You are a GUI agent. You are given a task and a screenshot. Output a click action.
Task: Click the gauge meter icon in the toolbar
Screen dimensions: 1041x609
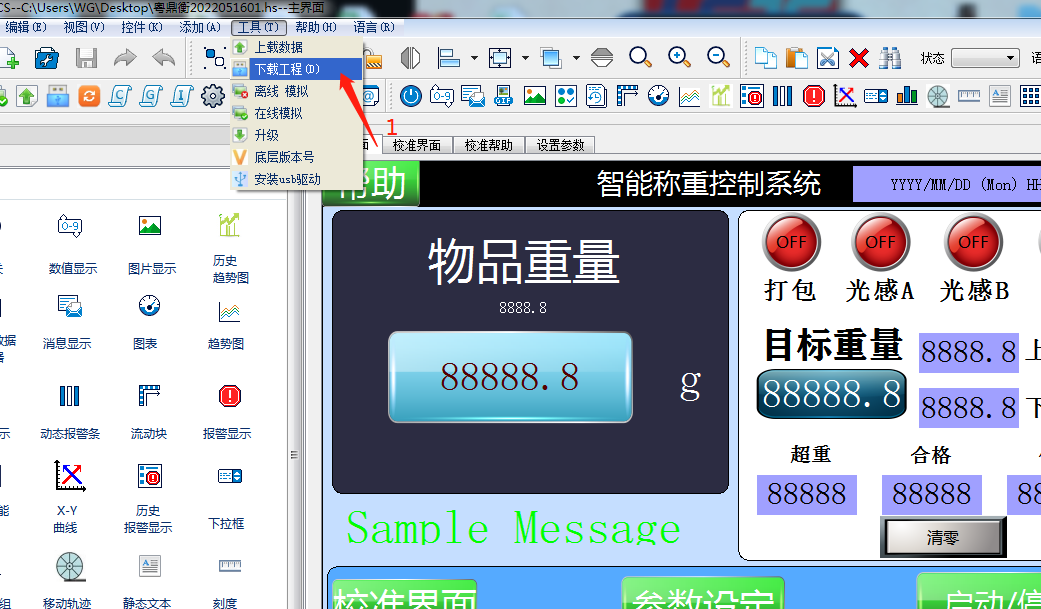[659, 96]
